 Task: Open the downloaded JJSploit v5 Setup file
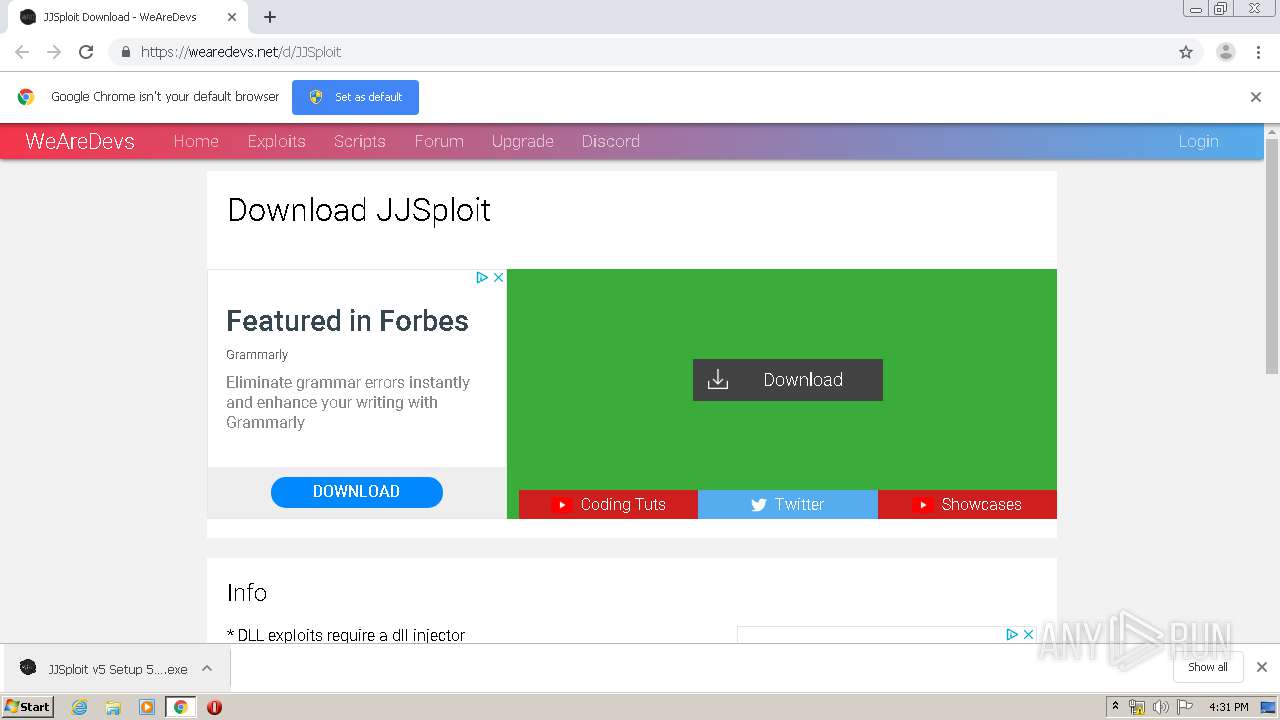[104, 669]
